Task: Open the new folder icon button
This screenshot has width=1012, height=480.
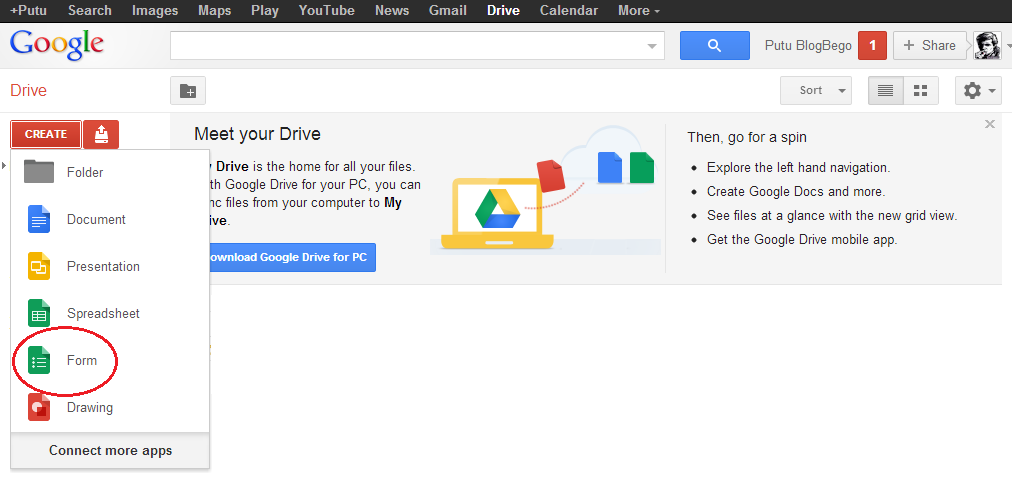Action: tap(188, 90)
